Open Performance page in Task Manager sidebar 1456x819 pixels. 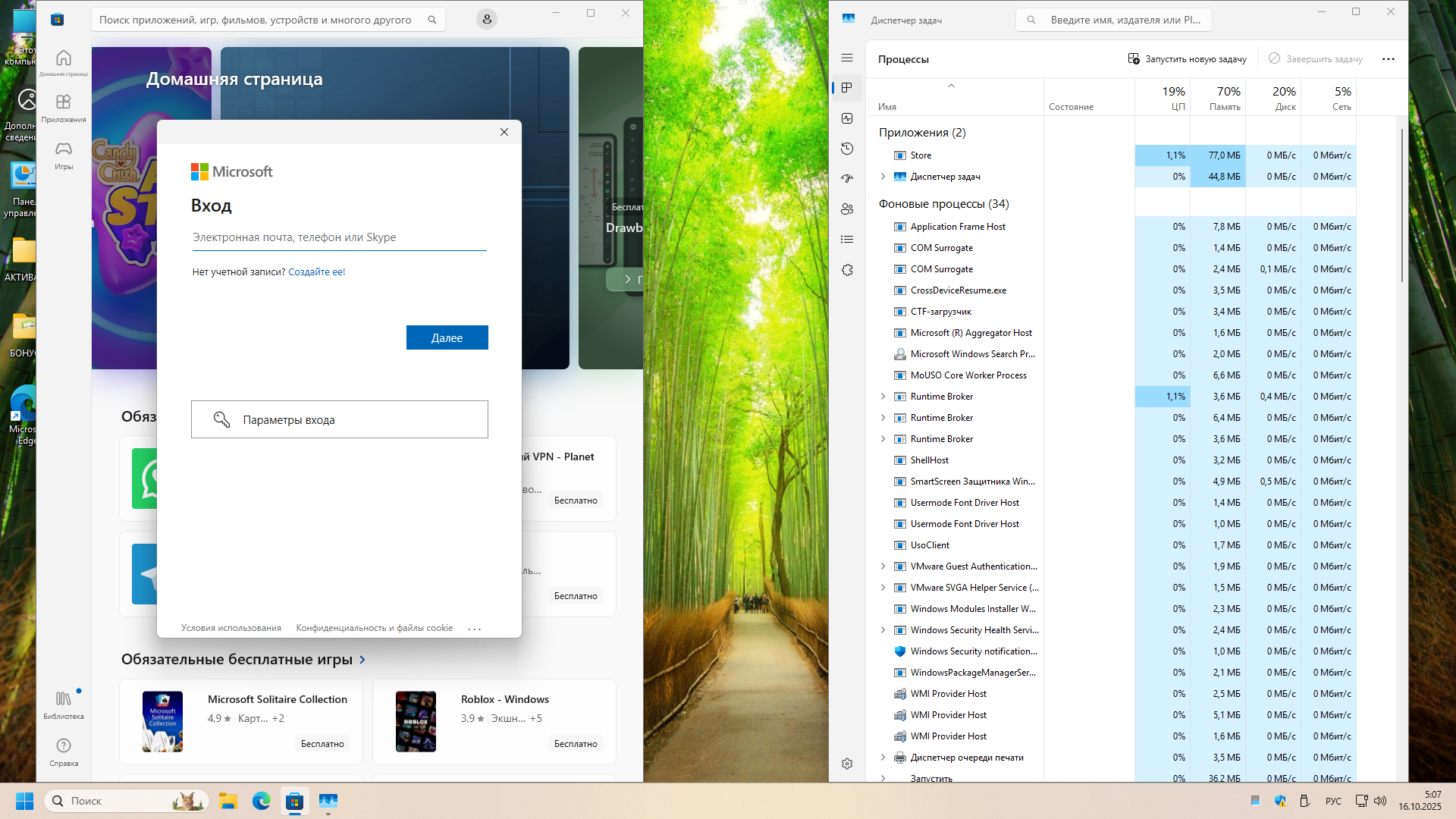[847, 118]
